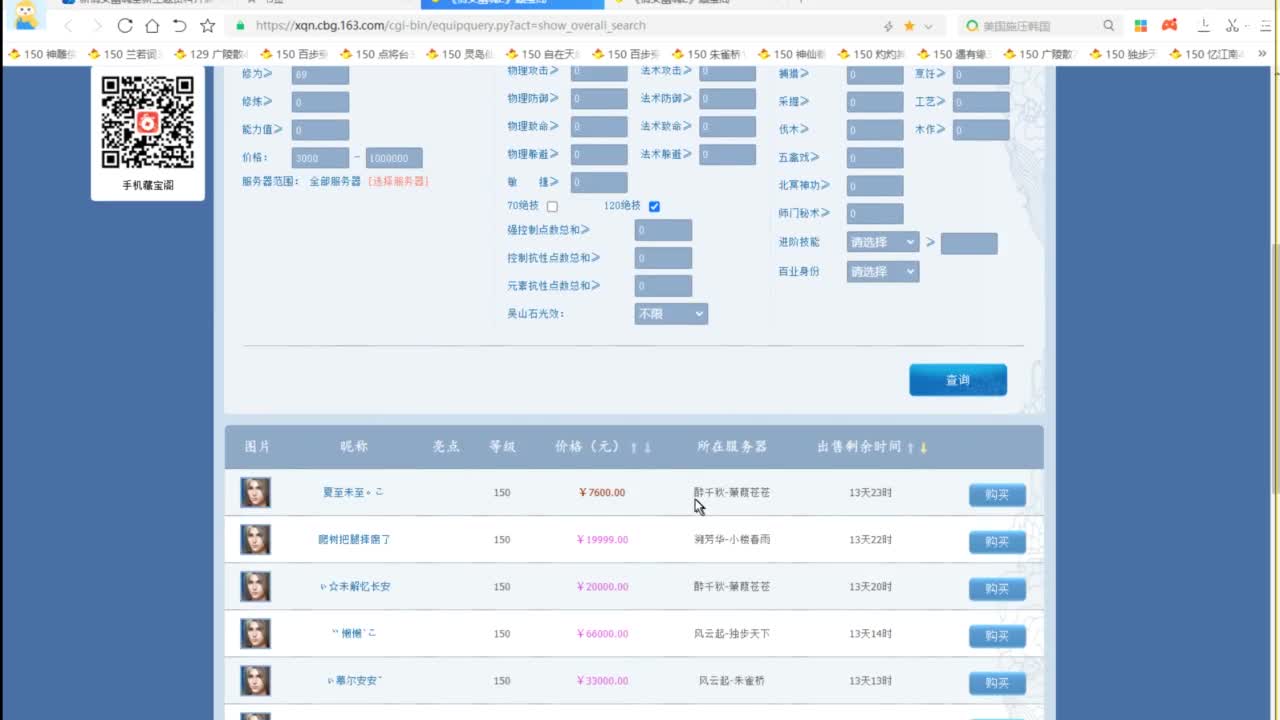Open the '129 广陵散' bookmark
Image resolution: width=1280 pixels, height=720 pixels.
(210, 54)
